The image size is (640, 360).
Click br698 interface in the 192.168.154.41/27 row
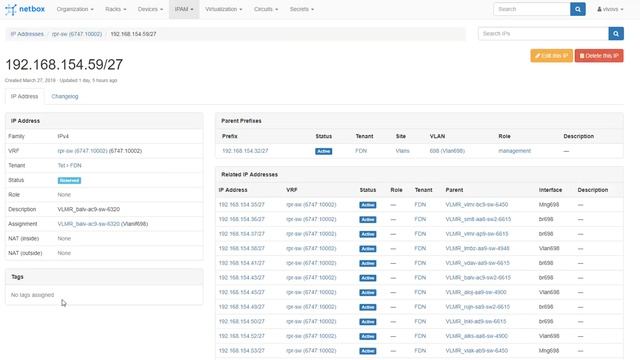click(546, 263)
